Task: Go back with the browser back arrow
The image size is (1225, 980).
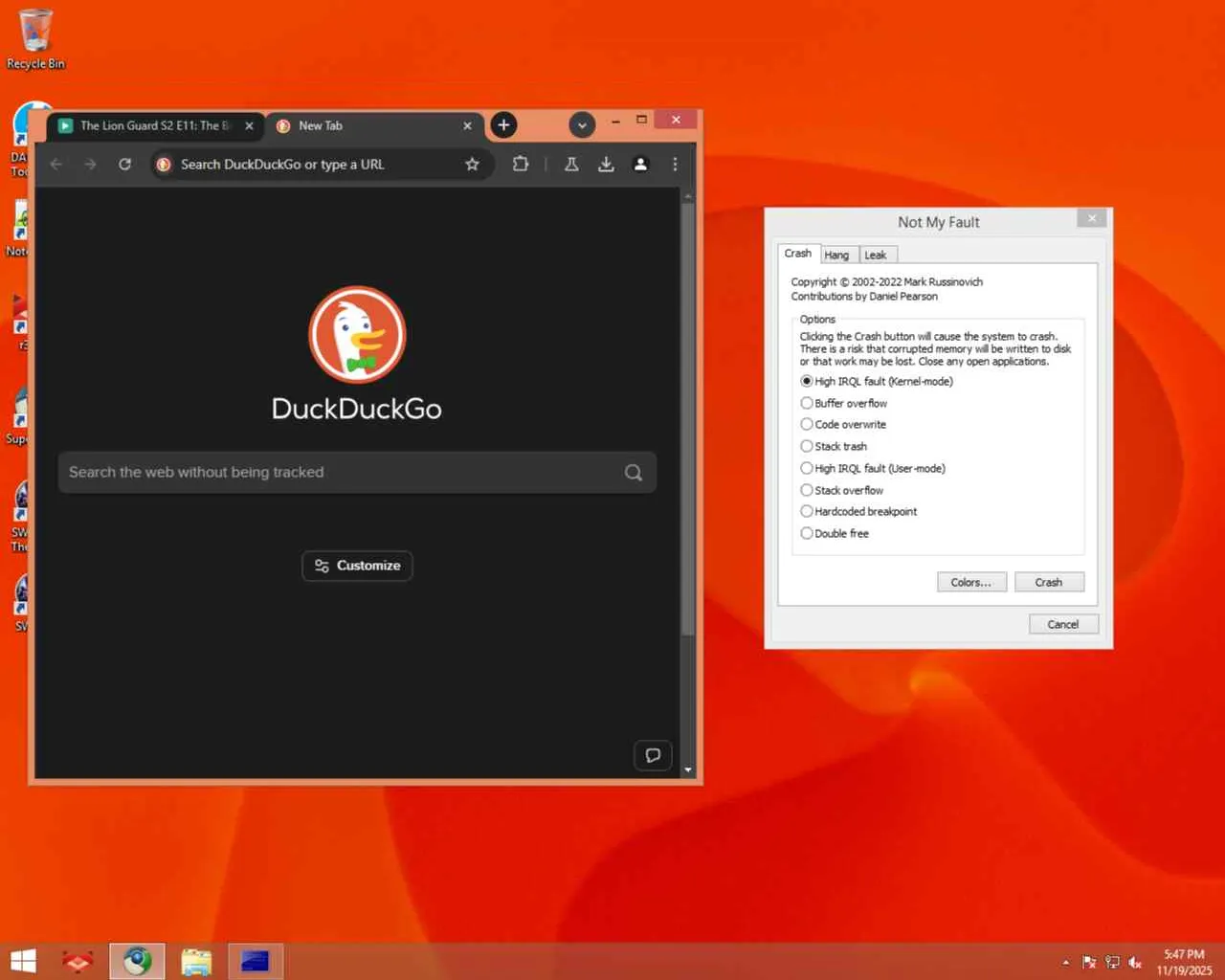Action: pos(56,165)
